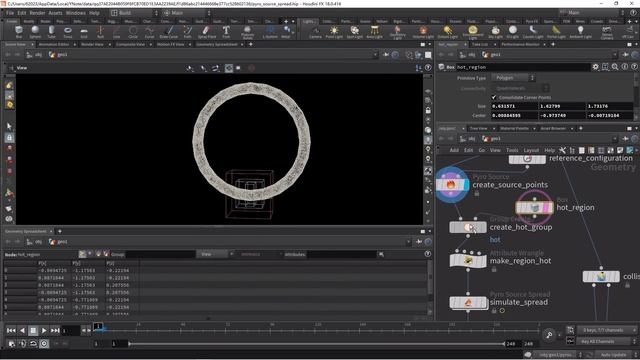Open the Render menu

point(37,13)
